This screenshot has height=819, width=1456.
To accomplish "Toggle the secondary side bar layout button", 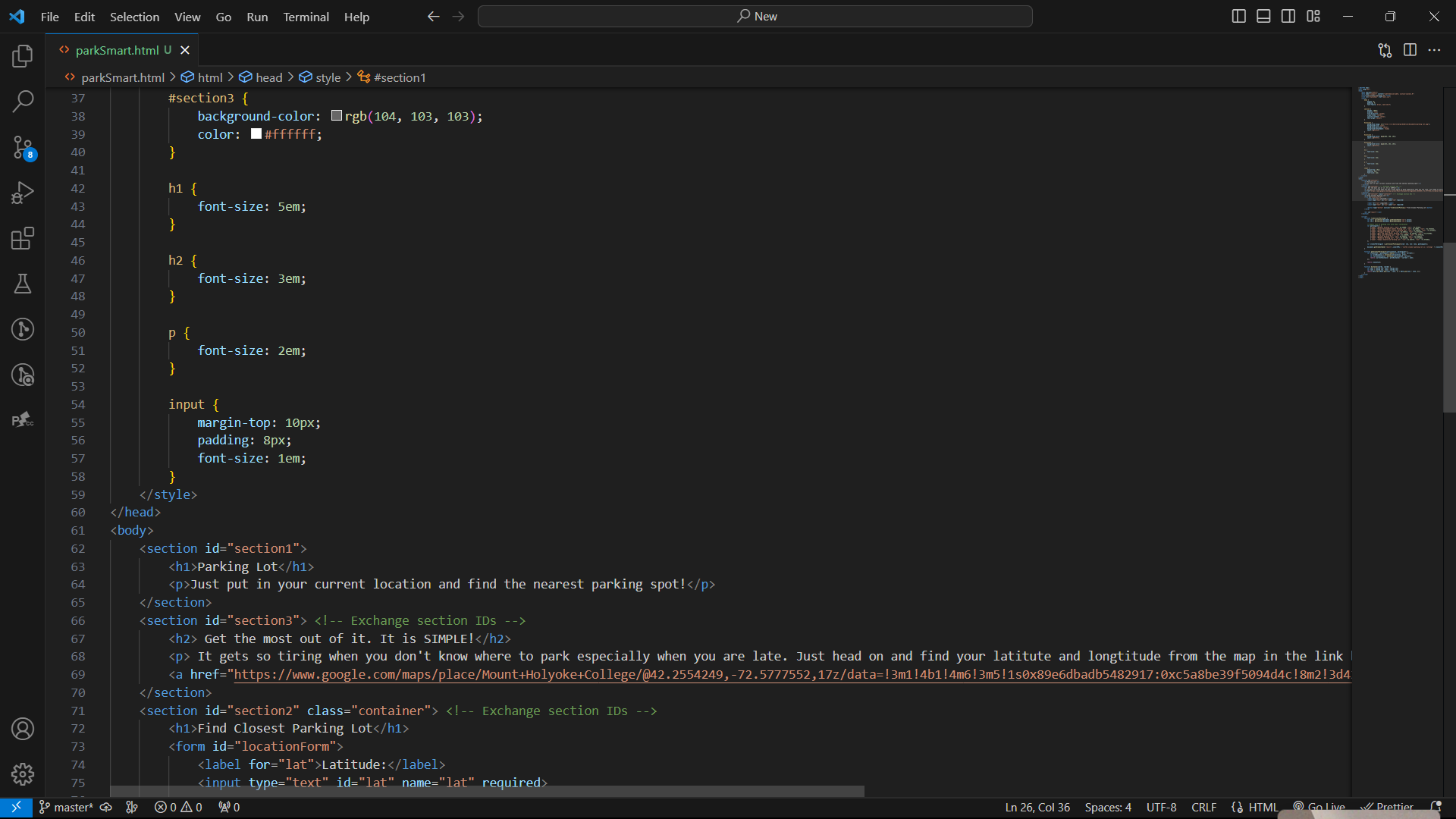I will (x=1288, y=16).
